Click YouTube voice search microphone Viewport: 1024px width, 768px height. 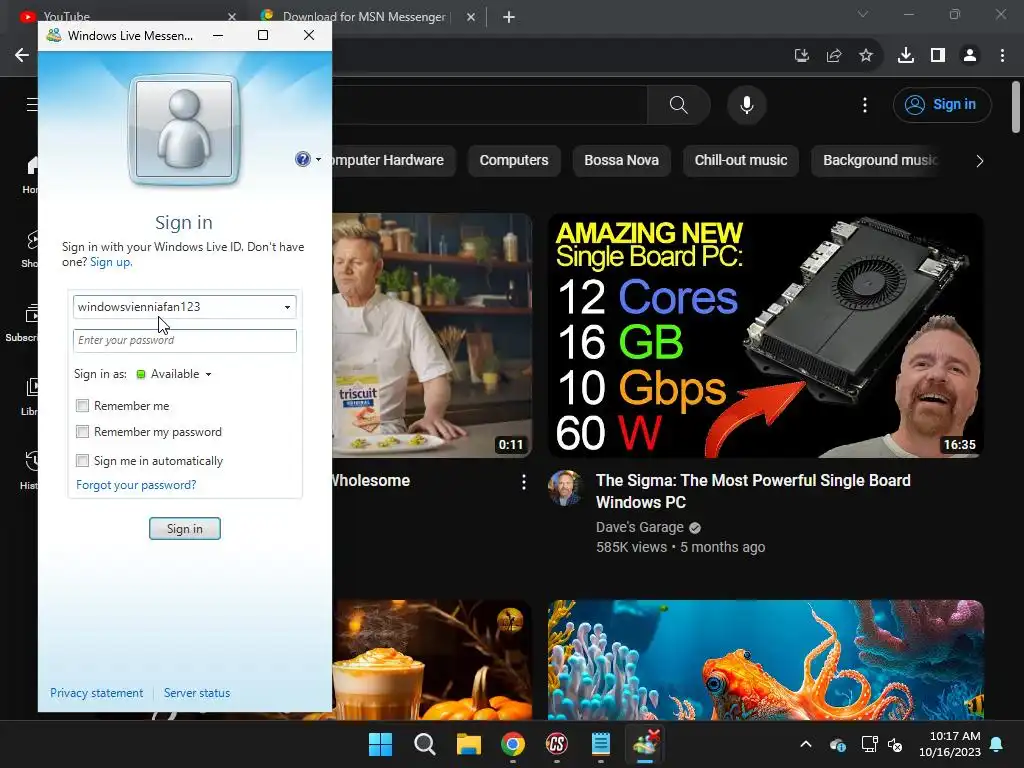(746, 104)
